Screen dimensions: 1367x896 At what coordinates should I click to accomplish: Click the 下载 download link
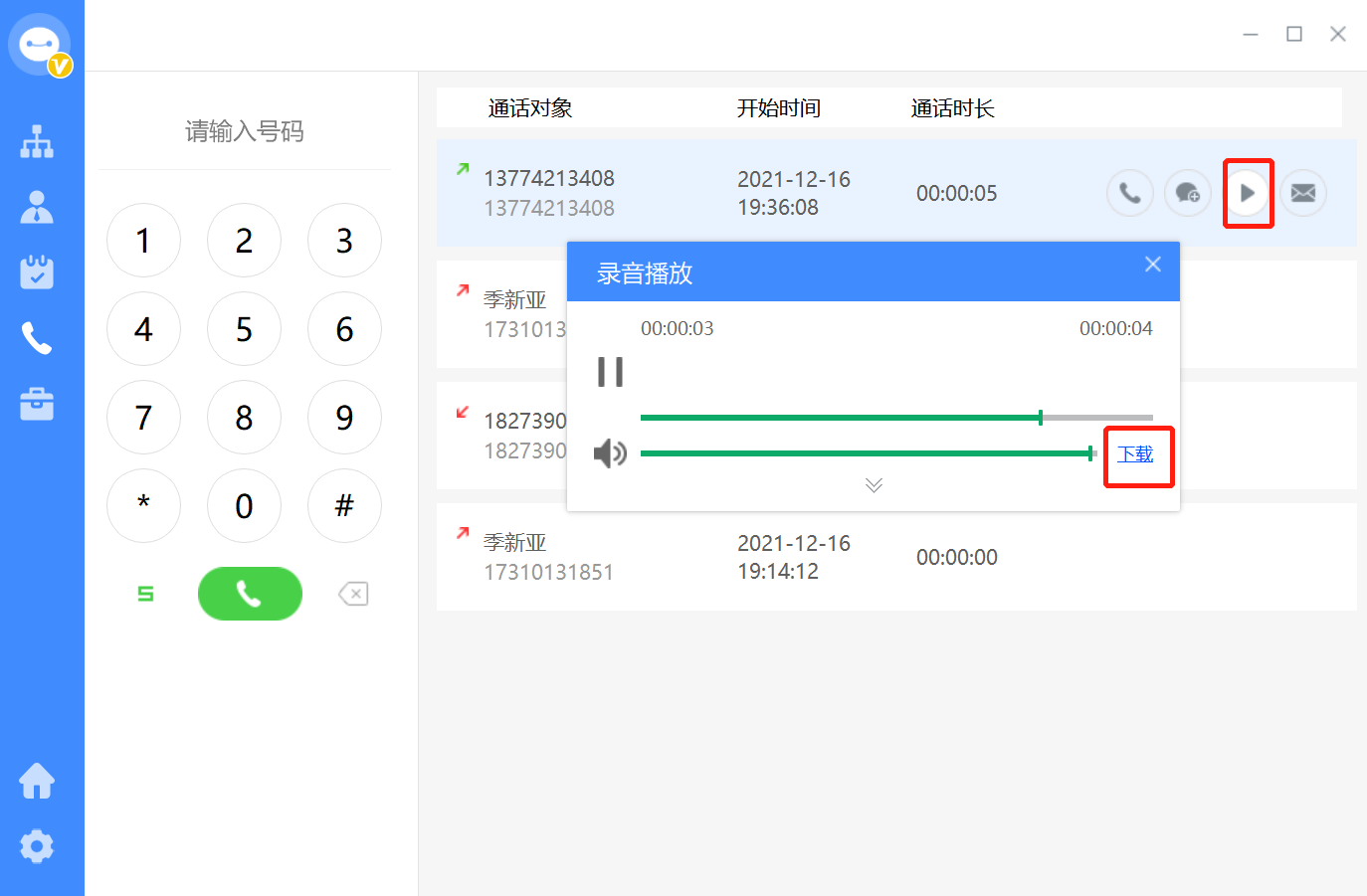[x=1135, y=454]
